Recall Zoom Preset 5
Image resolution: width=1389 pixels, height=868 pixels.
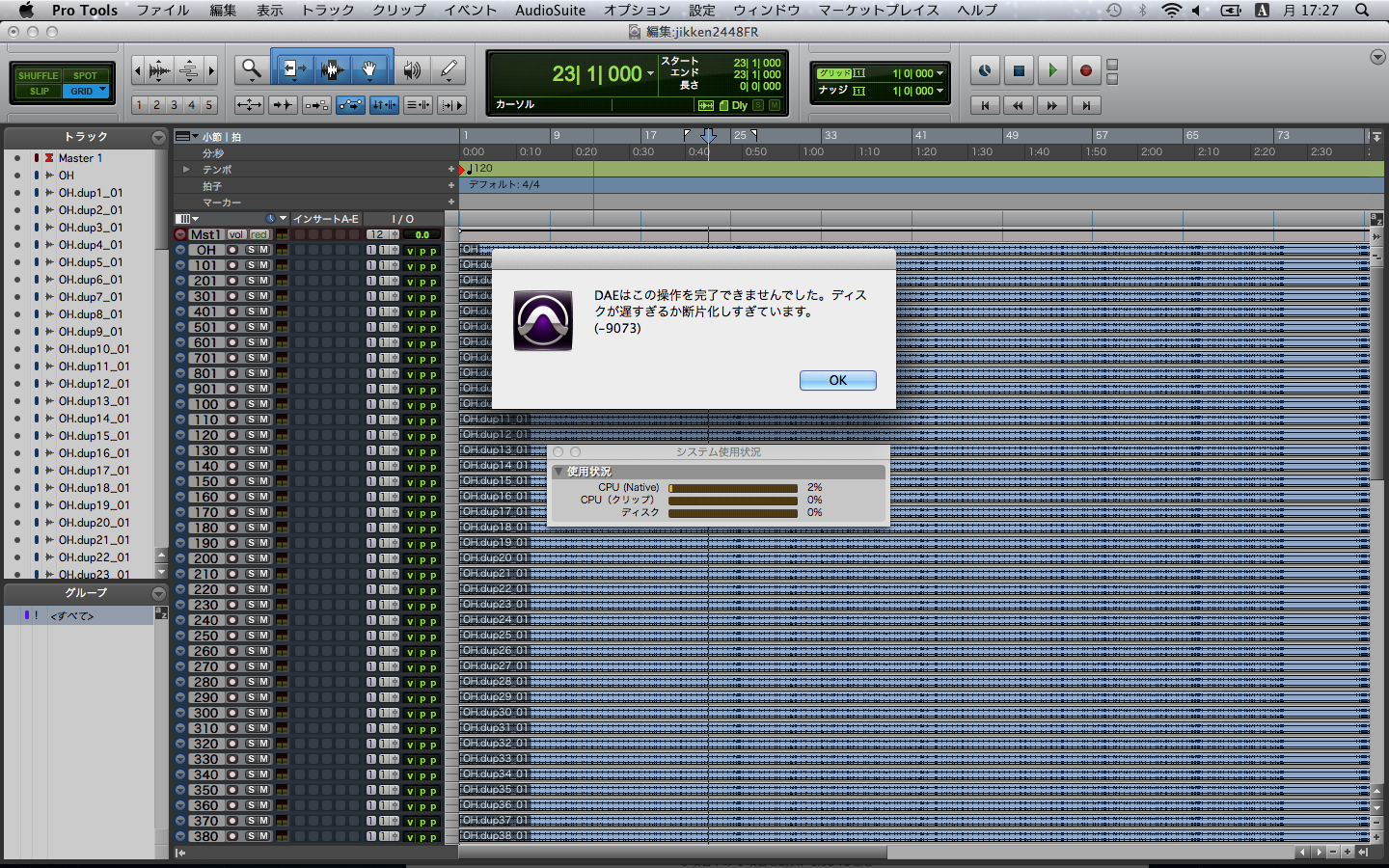(208, 105)
